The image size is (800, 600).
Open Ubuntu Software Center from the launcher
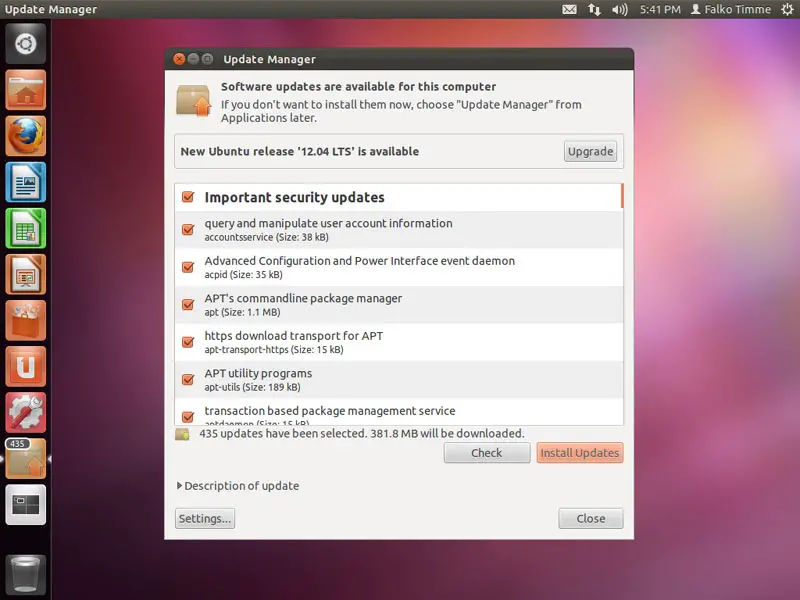click(x=26, y=320)
